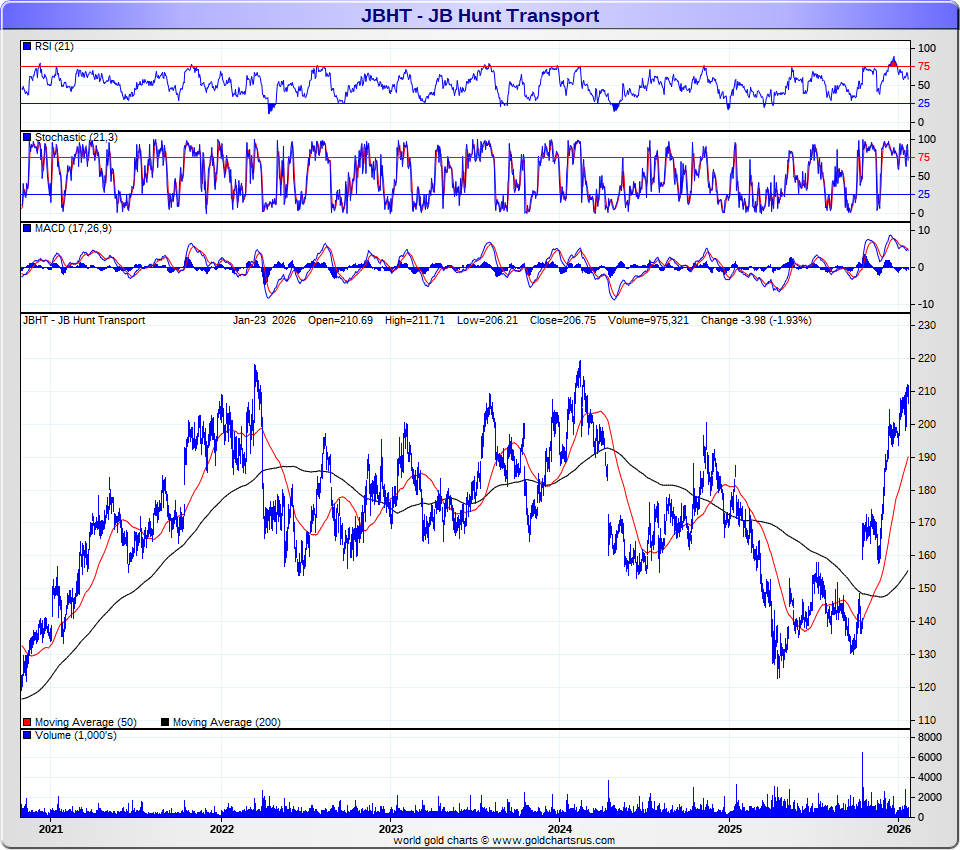Click the 4000 volume axis label
The width and height of the screenshot is (960, 850).
[929, 777]
